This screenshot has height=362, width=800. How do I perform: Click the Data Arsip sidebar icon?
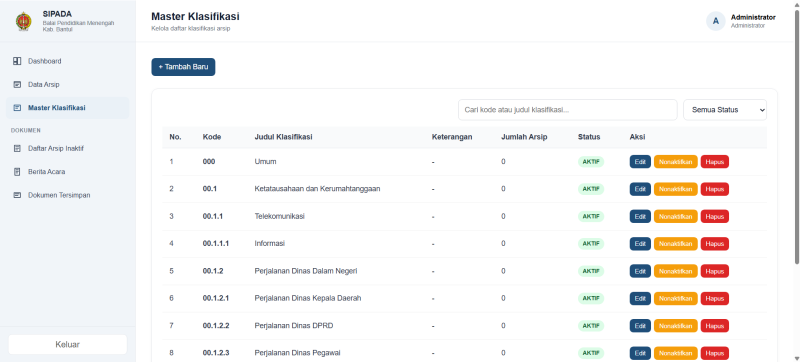tap(17, 85)
